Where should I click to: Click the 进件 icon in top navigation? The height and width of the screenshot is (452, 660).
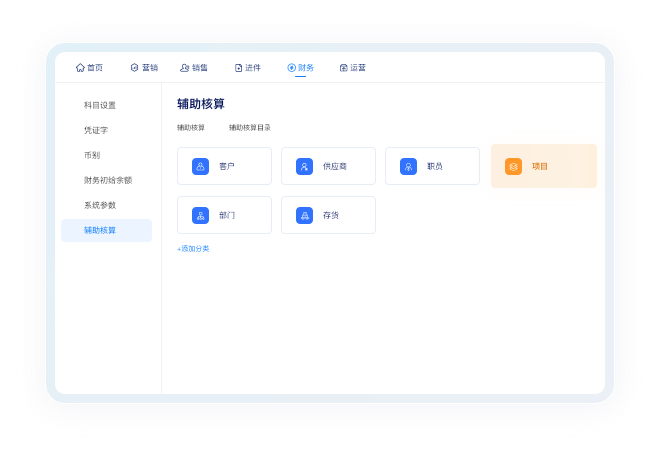point(239,68)
